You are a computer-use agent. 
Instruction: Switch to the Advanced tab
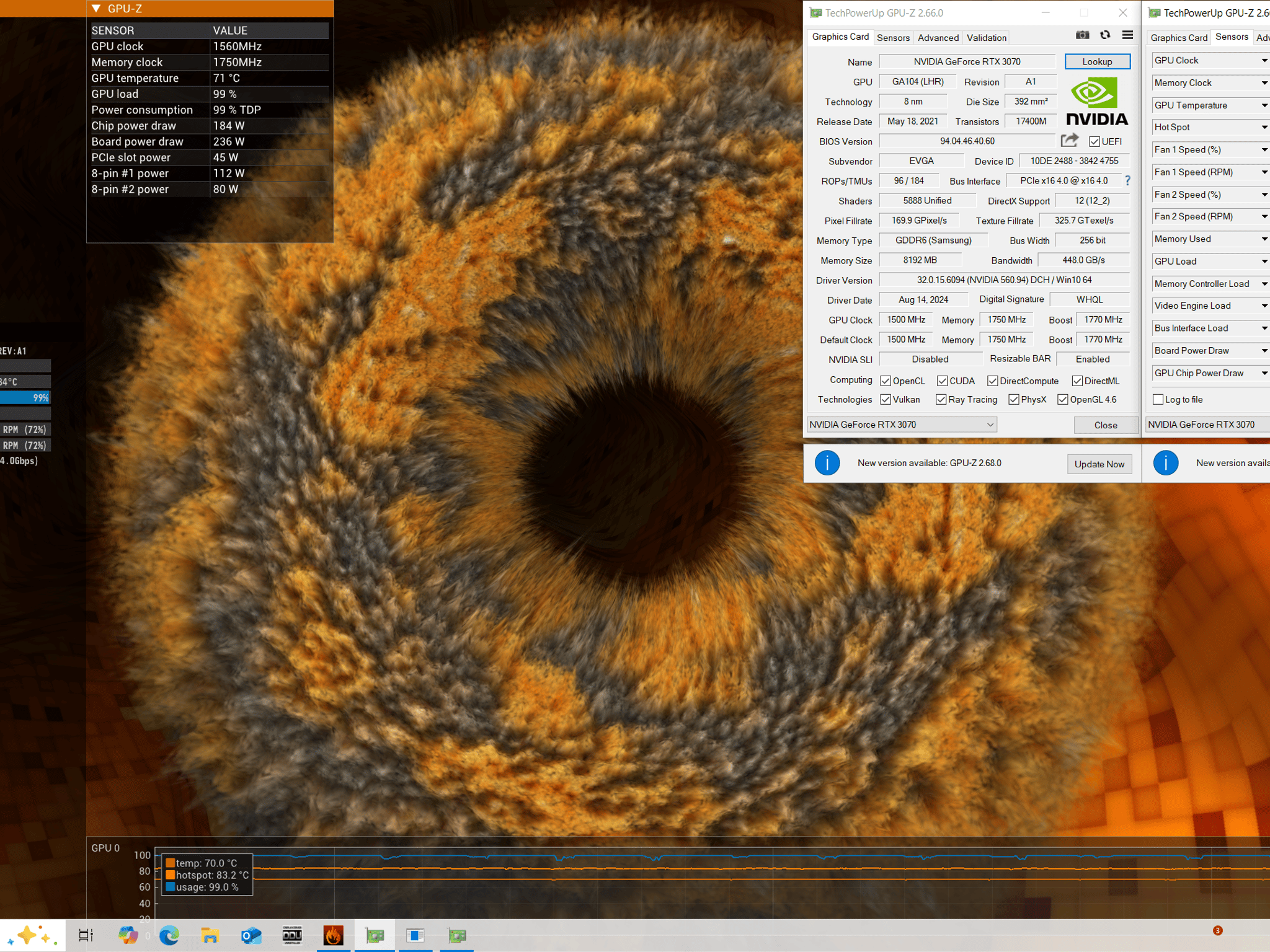tap(938, 38)
